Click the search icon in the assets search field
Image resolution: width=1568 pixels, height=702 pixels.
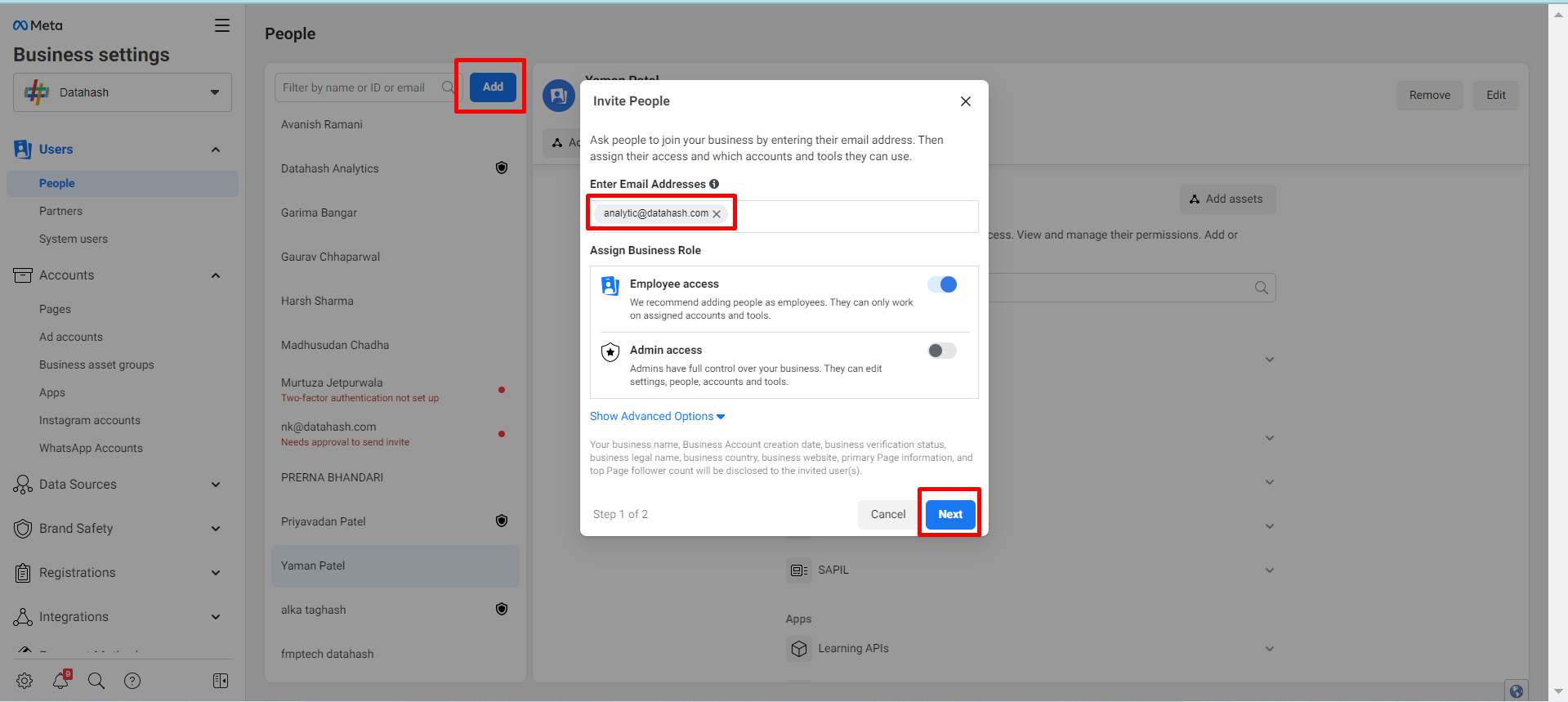1262,288
